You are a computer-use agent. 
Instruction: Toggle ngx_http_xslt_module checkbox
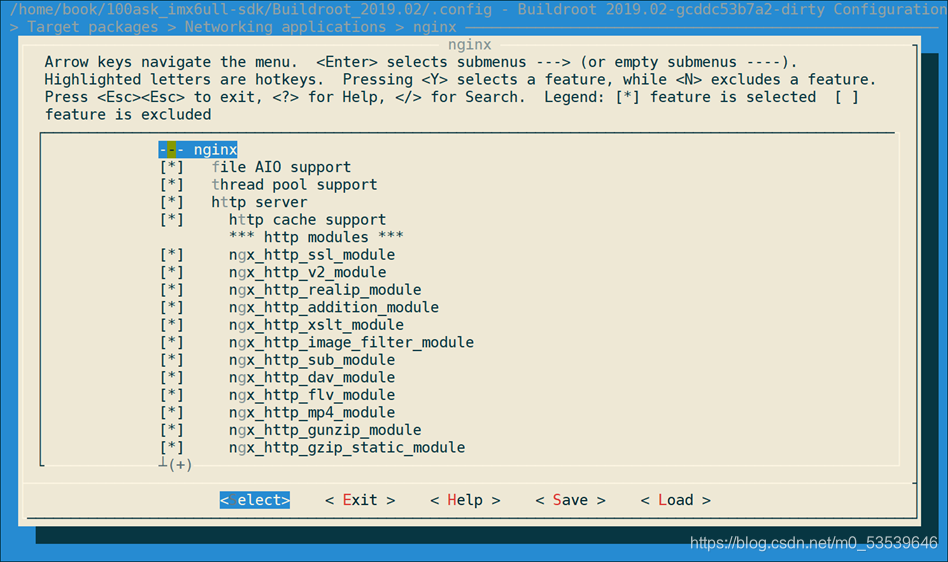[172, 325]
